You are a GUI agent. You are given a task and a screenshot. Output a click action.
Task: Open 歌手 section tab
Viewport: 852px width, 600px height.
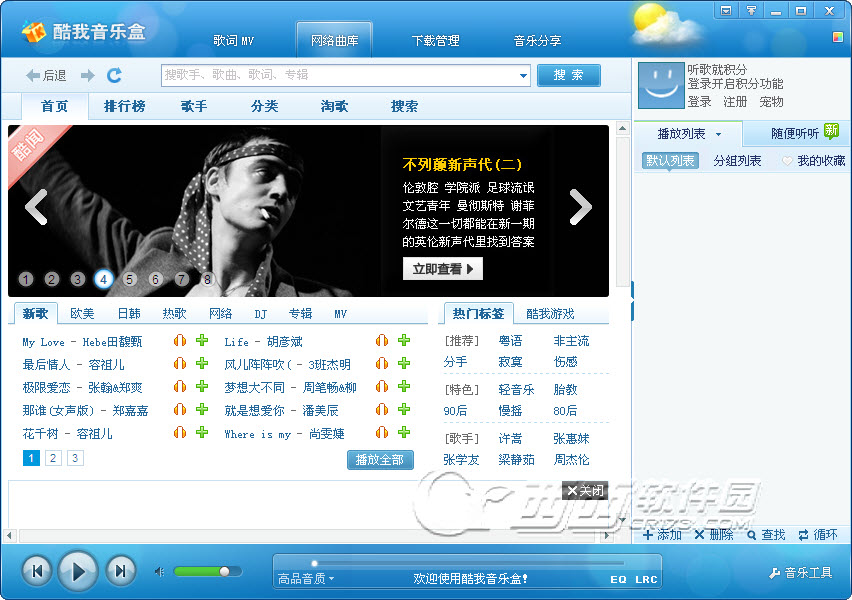(194, 106)
